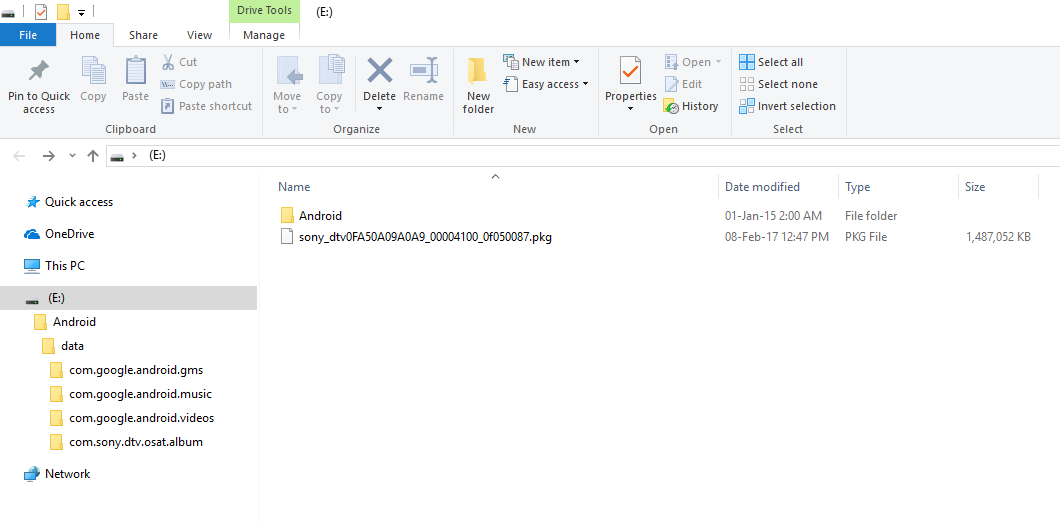
Task: Click Select all in the ribbon
Action: tap(771, 62)
